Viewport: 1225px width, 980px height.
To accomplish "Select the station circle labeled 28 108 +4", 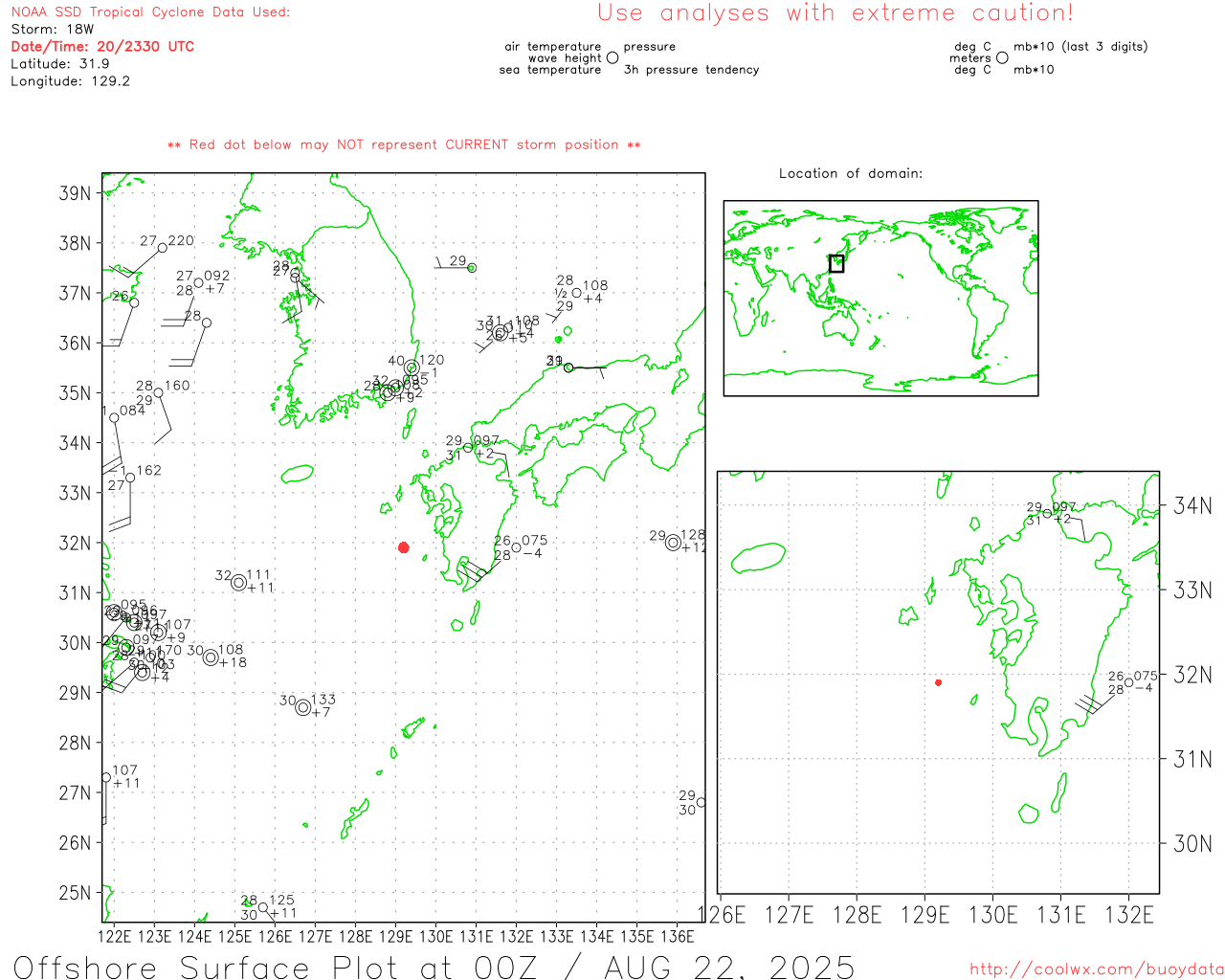I will [577, 293].
